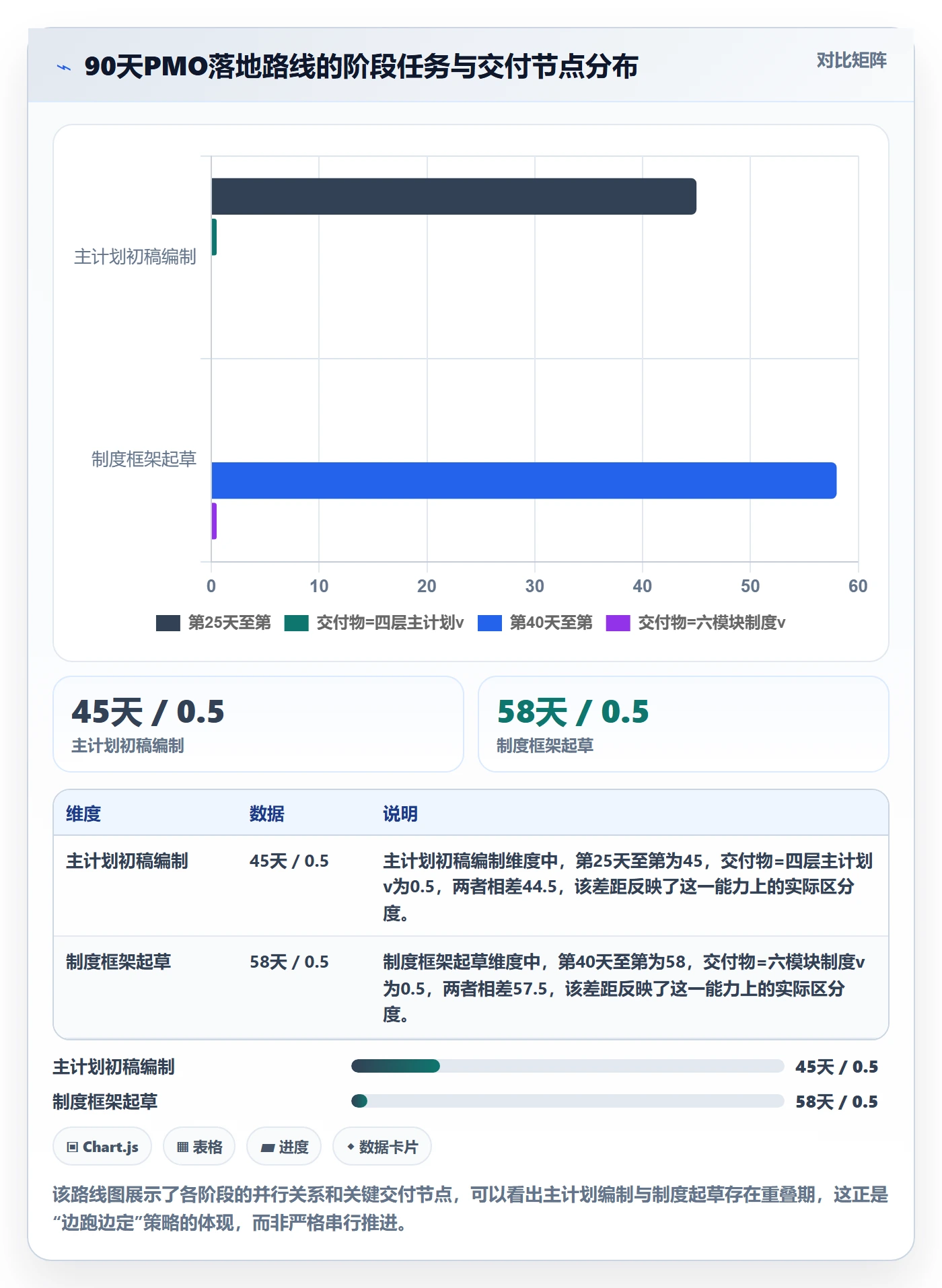The height and width of the screenshot is (1288, 942).
Task: Click the 45天 / 0.5 value beside progress bar
Action: pyautogui.click(x=836, y=1067)
